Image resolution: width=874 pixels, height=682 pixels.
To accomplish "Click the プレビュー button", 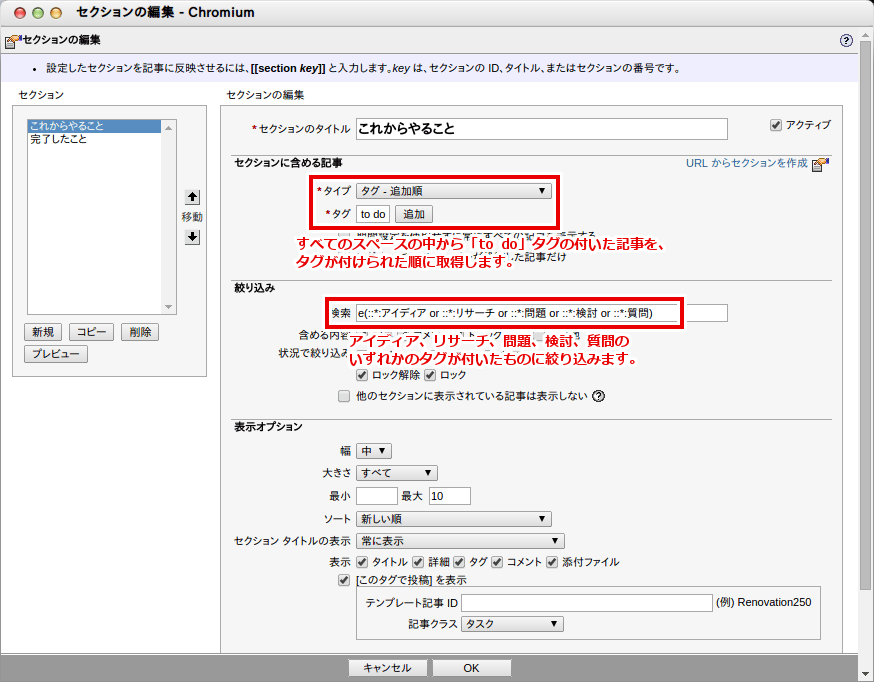I will (x=57, y=354).
